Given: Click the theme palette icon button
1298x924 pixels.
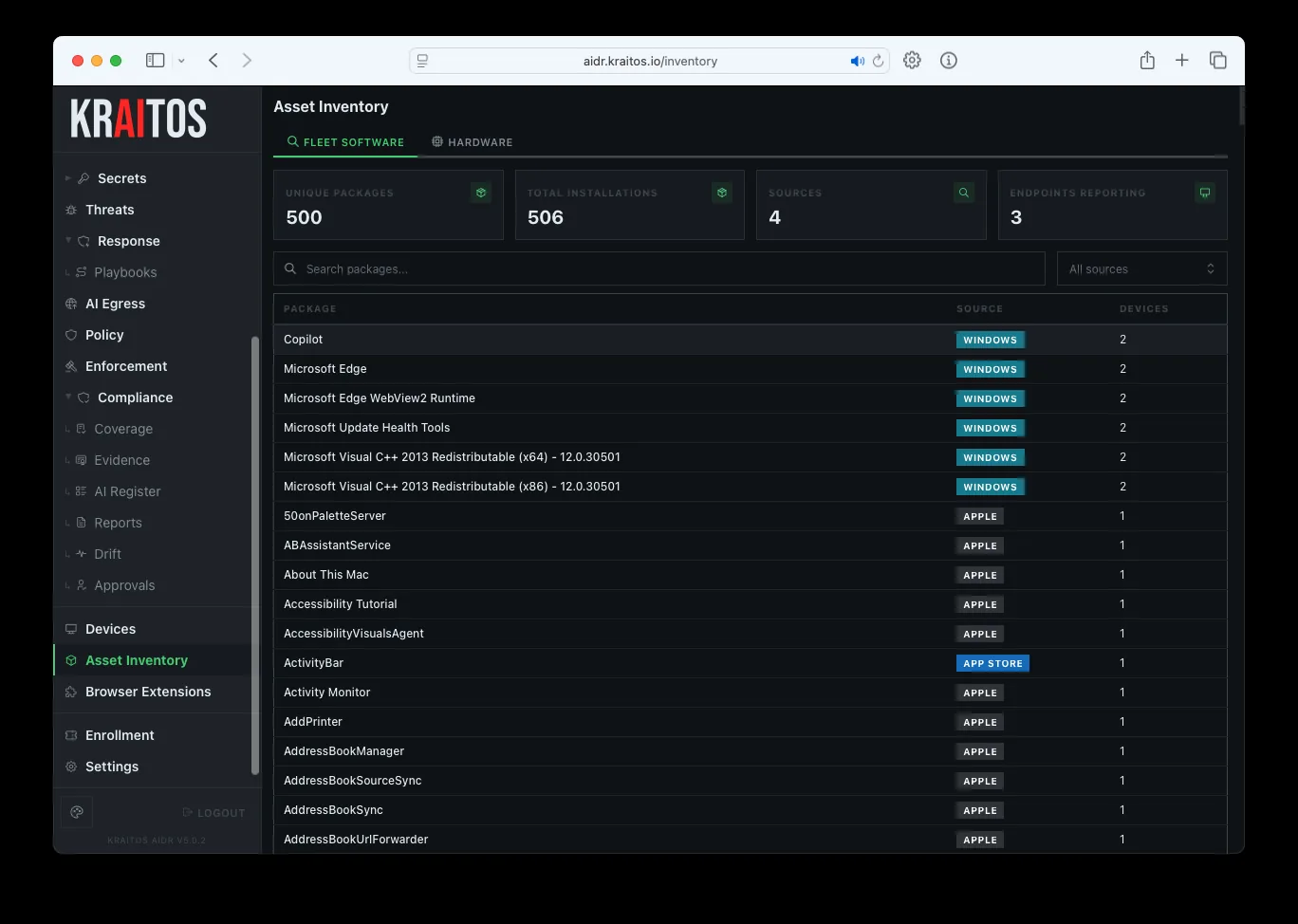Looking at the screenshot, I should (78, 812).
